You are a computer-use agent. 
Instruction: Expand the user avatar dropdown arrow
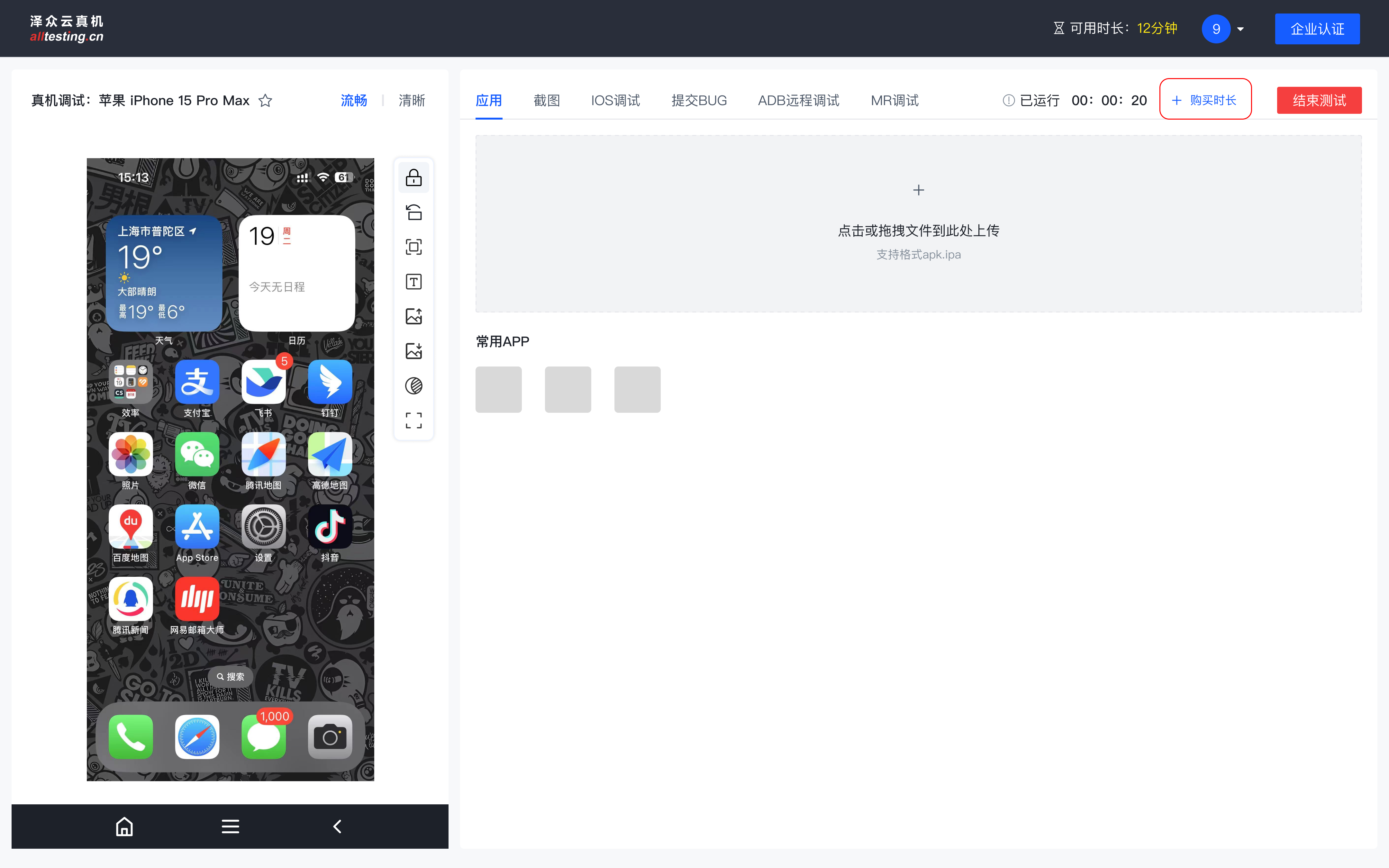pyautogui.click(x=1240, y=29)
